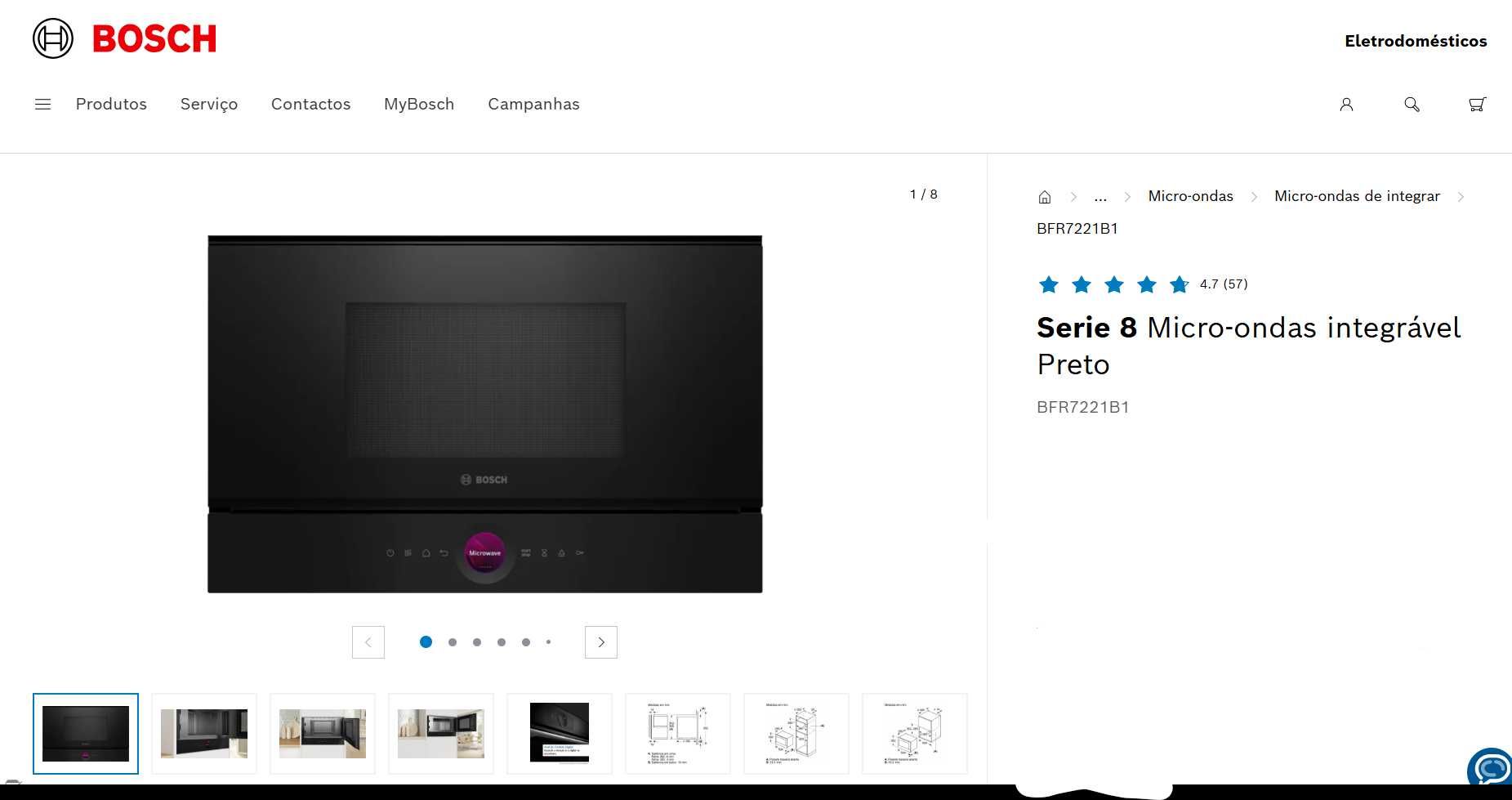Screen dimensions: 1512x800
Task: Go to home via breadcrumb house icon
Action: click(x=1044, y=196)
